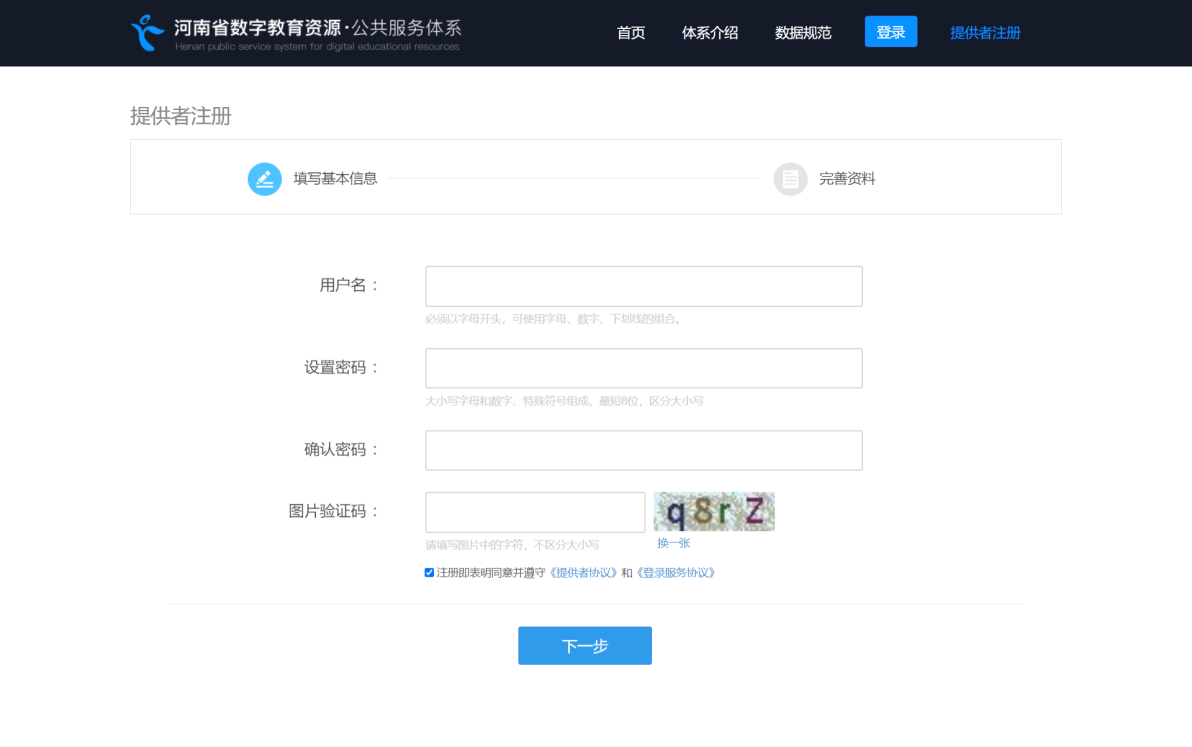This screenshot has width=1192, height=747.
Task: Click the captcha verification image
Action: pos(714,512)
